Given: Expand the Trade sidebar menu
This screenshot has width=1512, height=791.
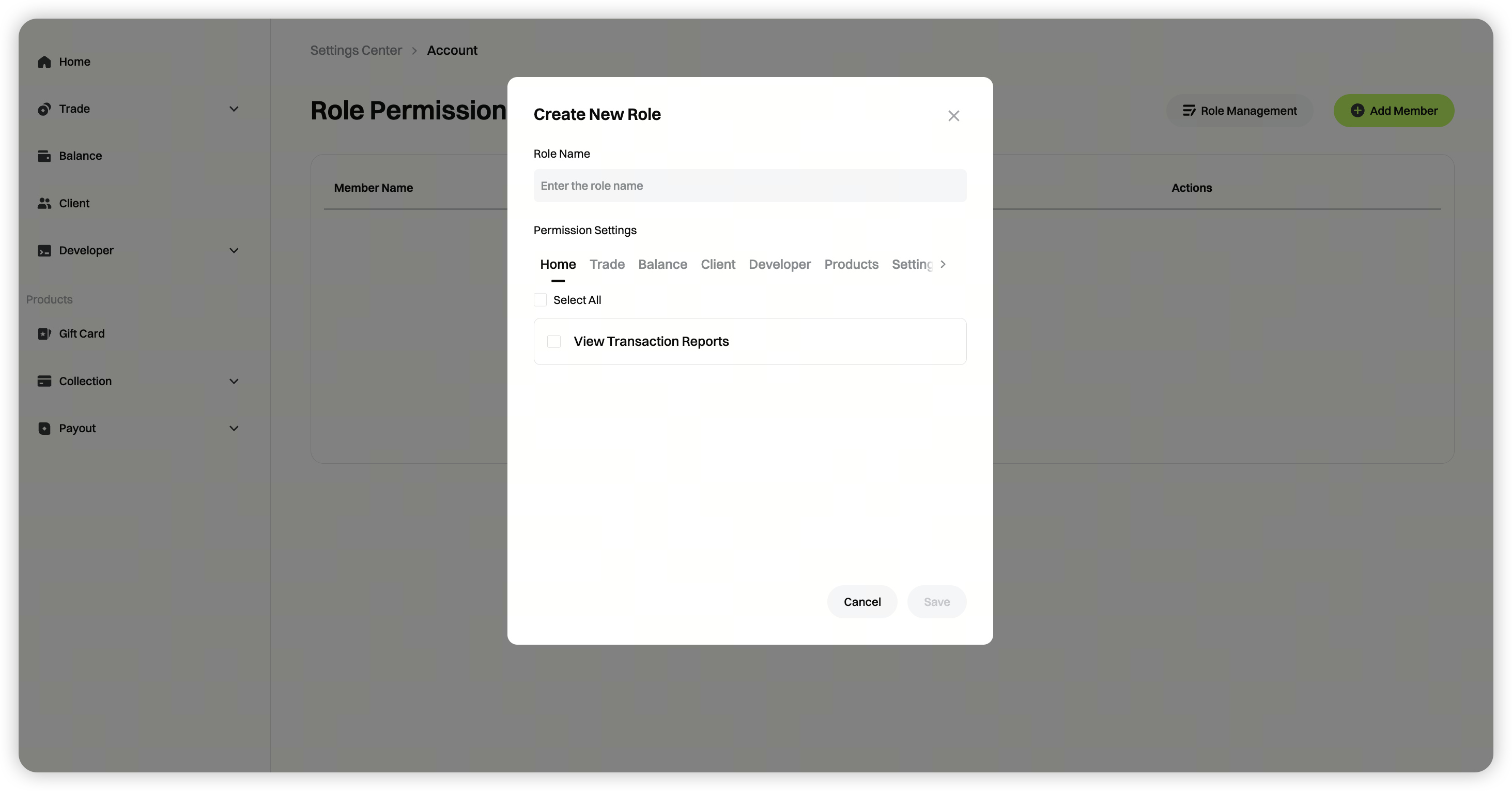Looking at the screenshot, I should [234, 109].
